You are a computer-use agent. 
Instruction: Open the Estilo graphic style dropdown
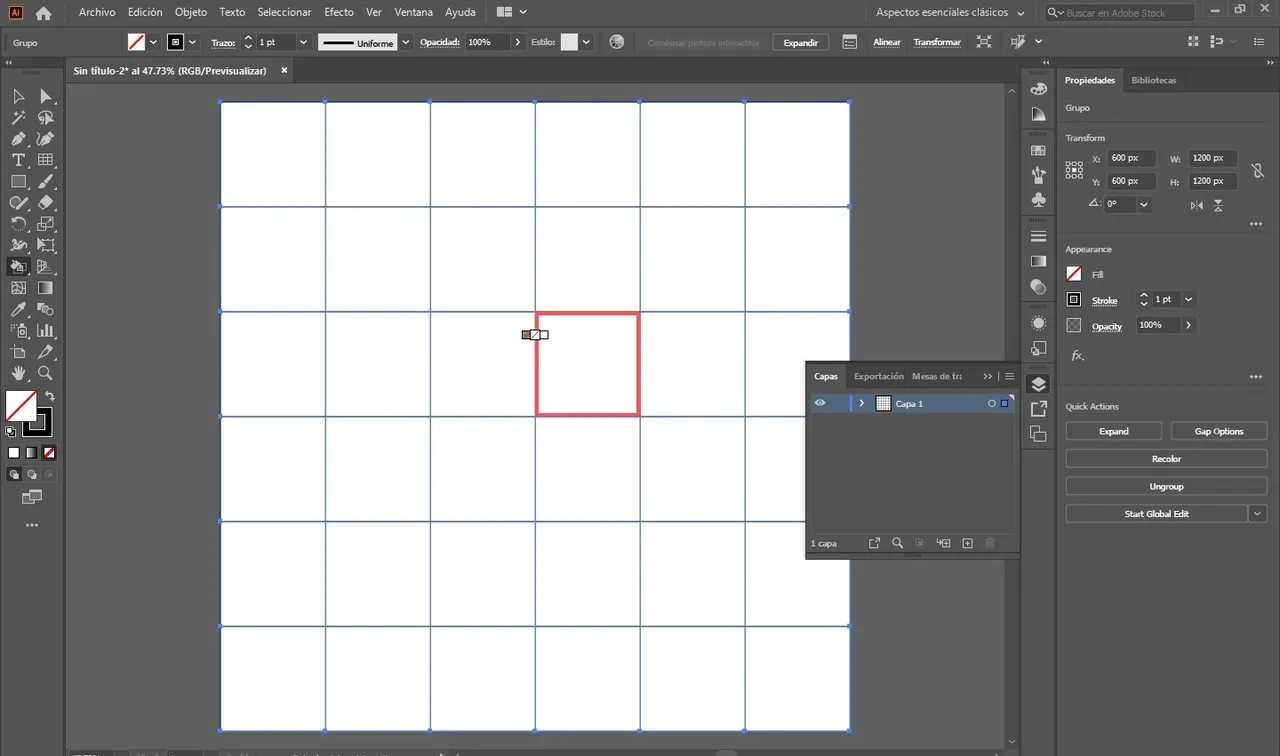pos(586,42)
